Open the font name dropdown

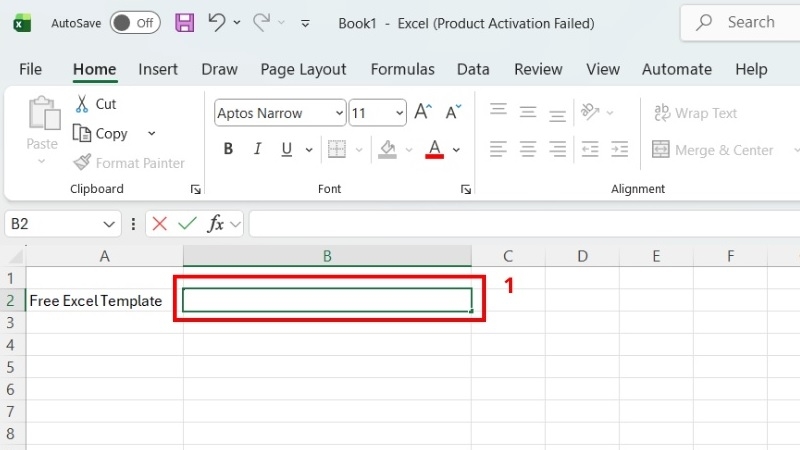(339, 113)
